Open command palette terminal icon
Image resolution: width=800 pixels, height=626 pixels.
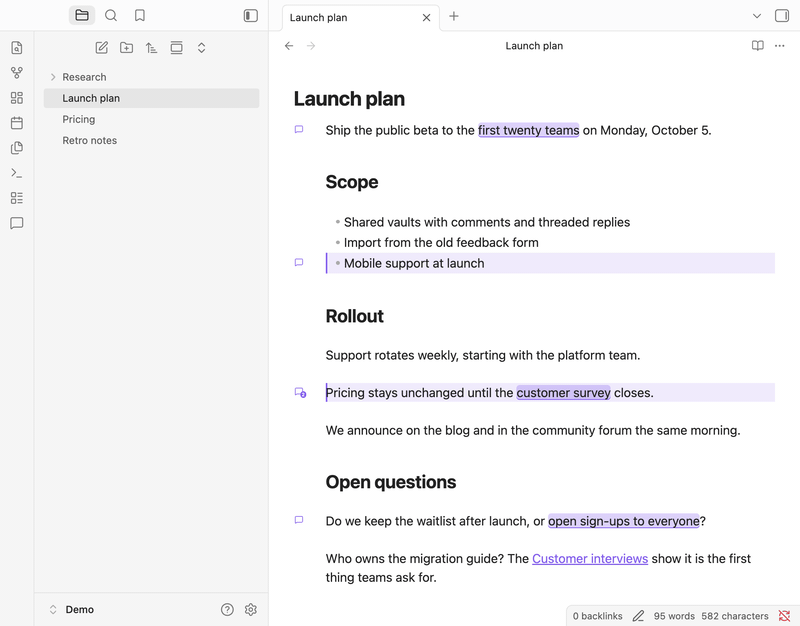[17, 173]
